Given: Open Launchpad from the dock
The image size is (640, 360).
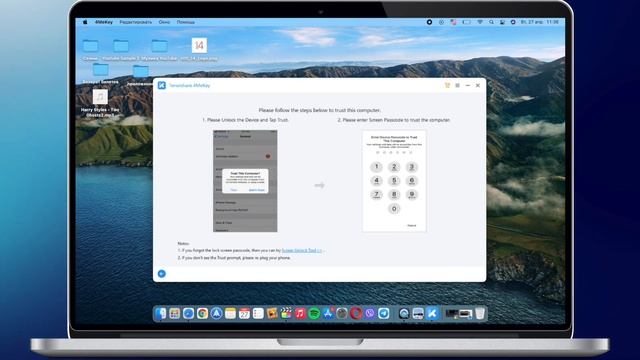Looking at the screenshot, I should click(174, 313).
